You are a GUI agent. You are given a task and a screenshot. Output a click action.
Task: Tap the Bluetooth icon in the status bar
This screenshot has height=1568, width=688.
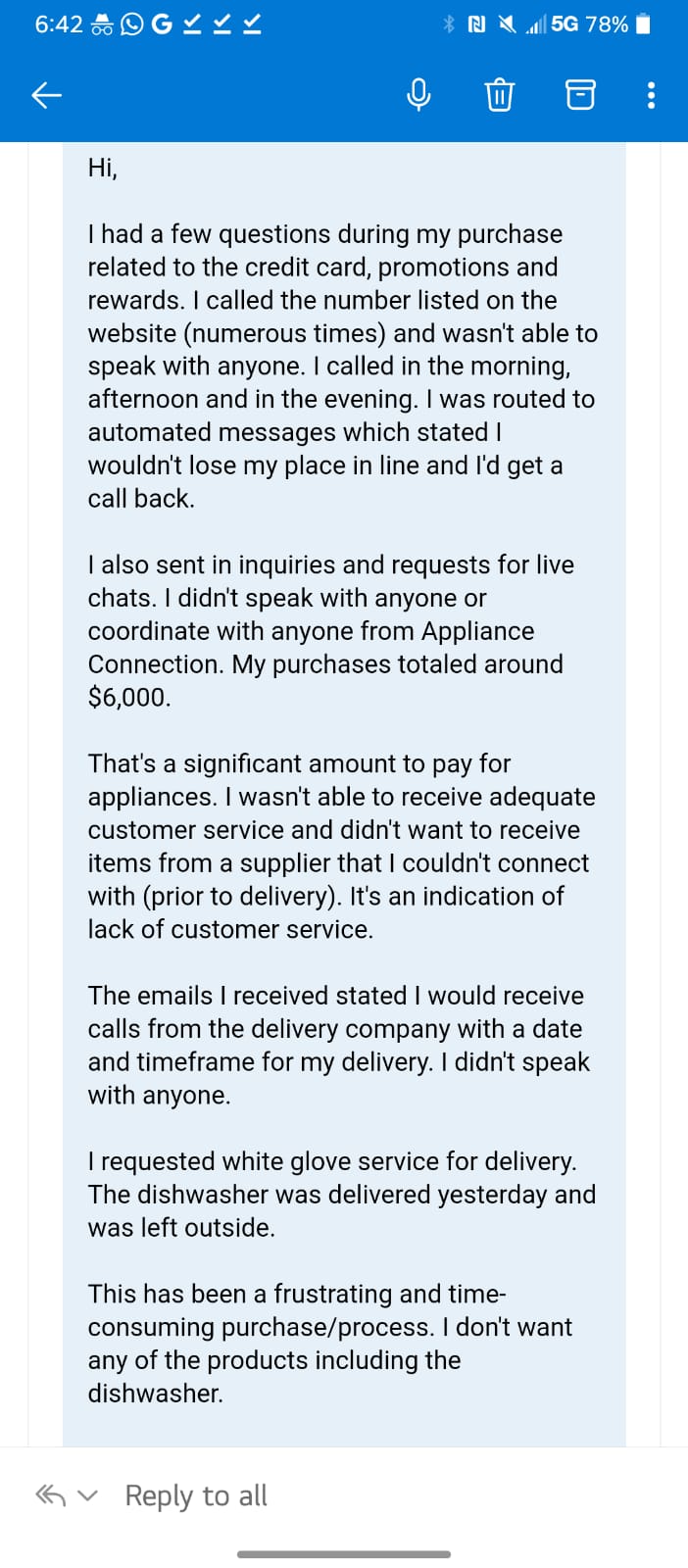(x=449, y=24)
